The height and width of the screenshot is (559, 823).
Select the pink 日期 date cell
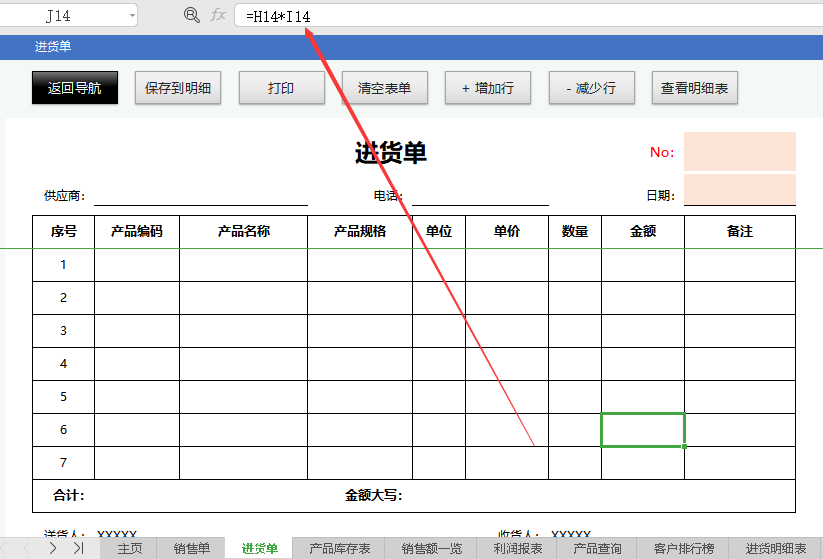pos(739,189)
